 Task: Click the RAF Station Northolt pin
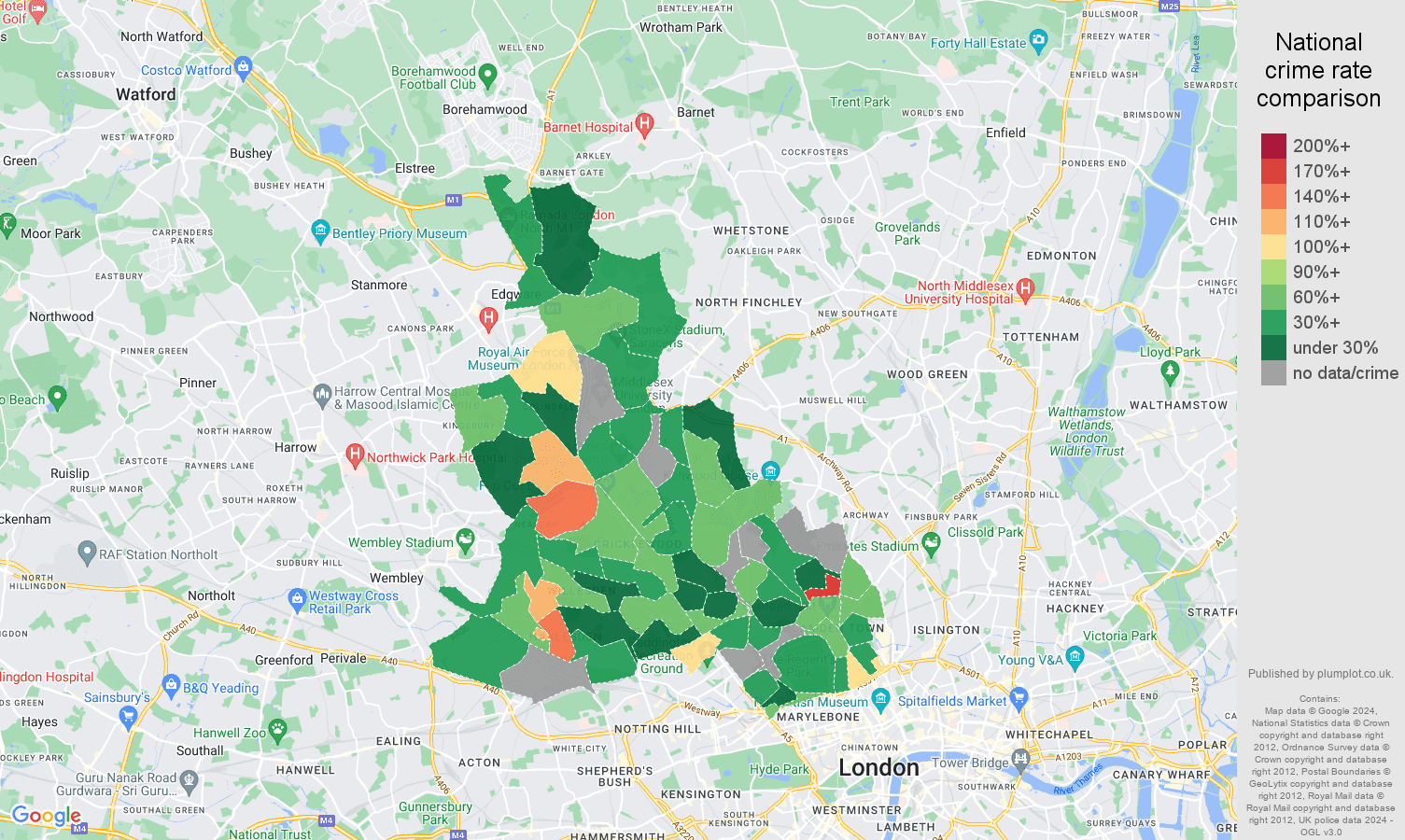[87, 552]
